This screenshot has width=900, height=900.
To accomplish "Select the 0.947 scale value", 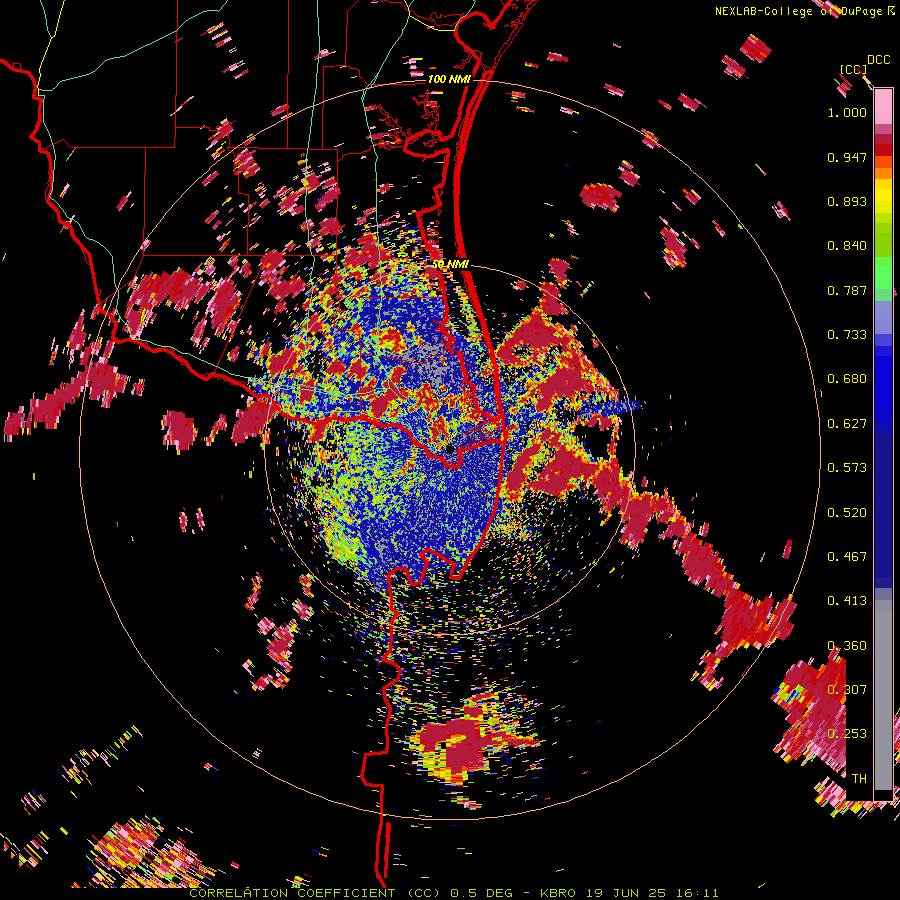I will (x=847, y=157).
